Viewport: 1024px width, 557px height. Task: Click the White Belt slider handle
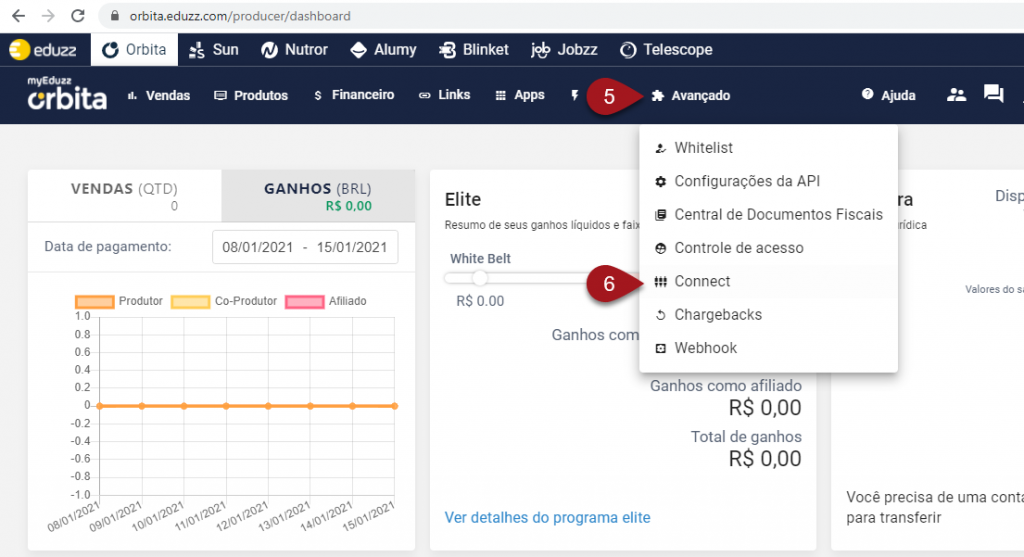pyautogui.click(x=480, y=279)
